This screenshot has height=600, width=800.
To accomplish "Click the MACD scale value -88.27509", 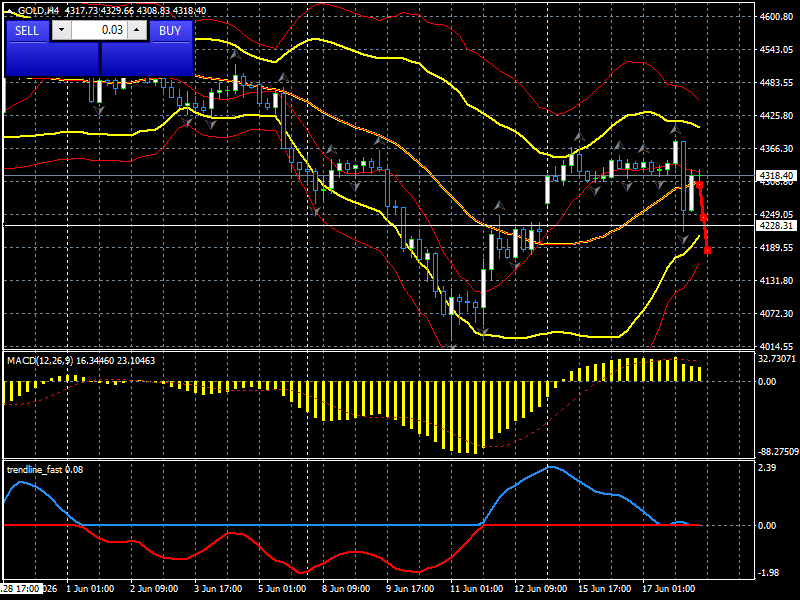I will coord(778,452).
